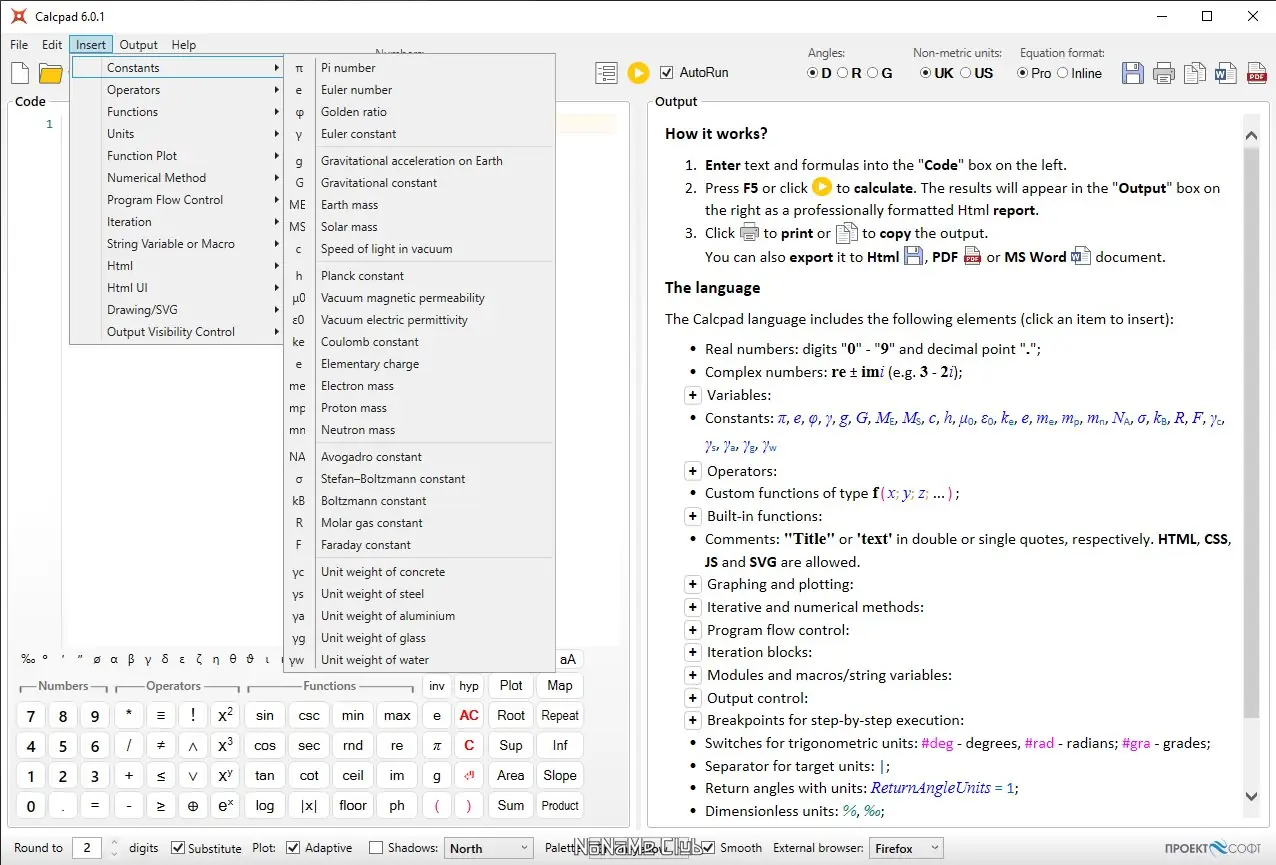1276x865 pixels.
Task: Run calculation with yellow play button
Action: coord(638,73)
